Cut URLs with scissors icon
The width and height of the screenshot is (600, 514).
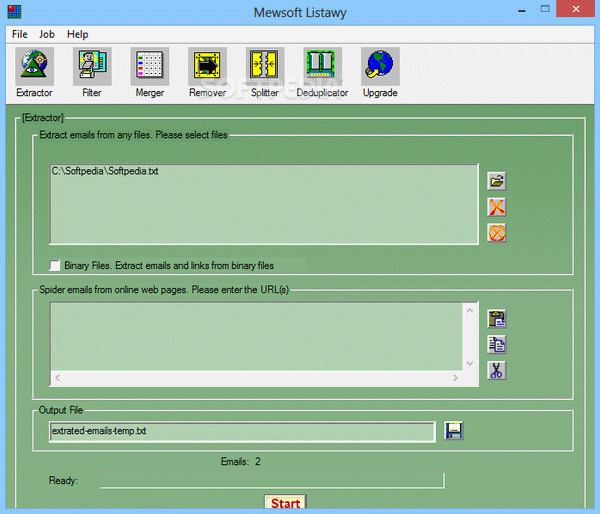[497, 370]
